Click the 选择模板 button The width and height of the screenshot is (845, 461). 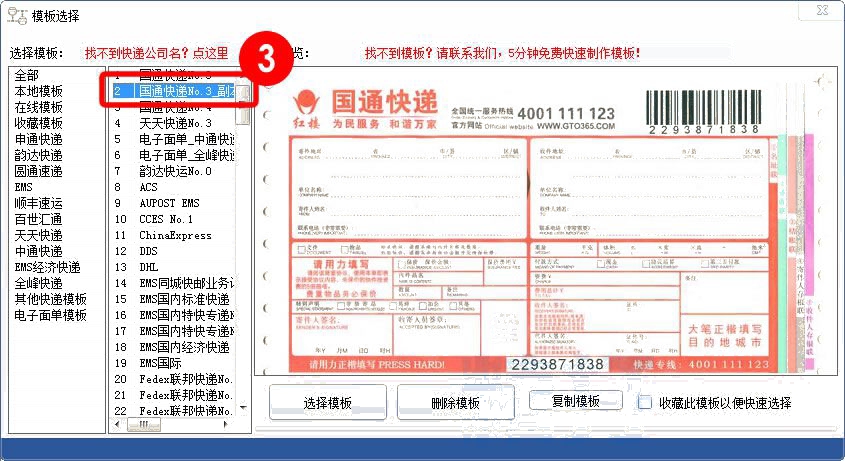[327, 403]
